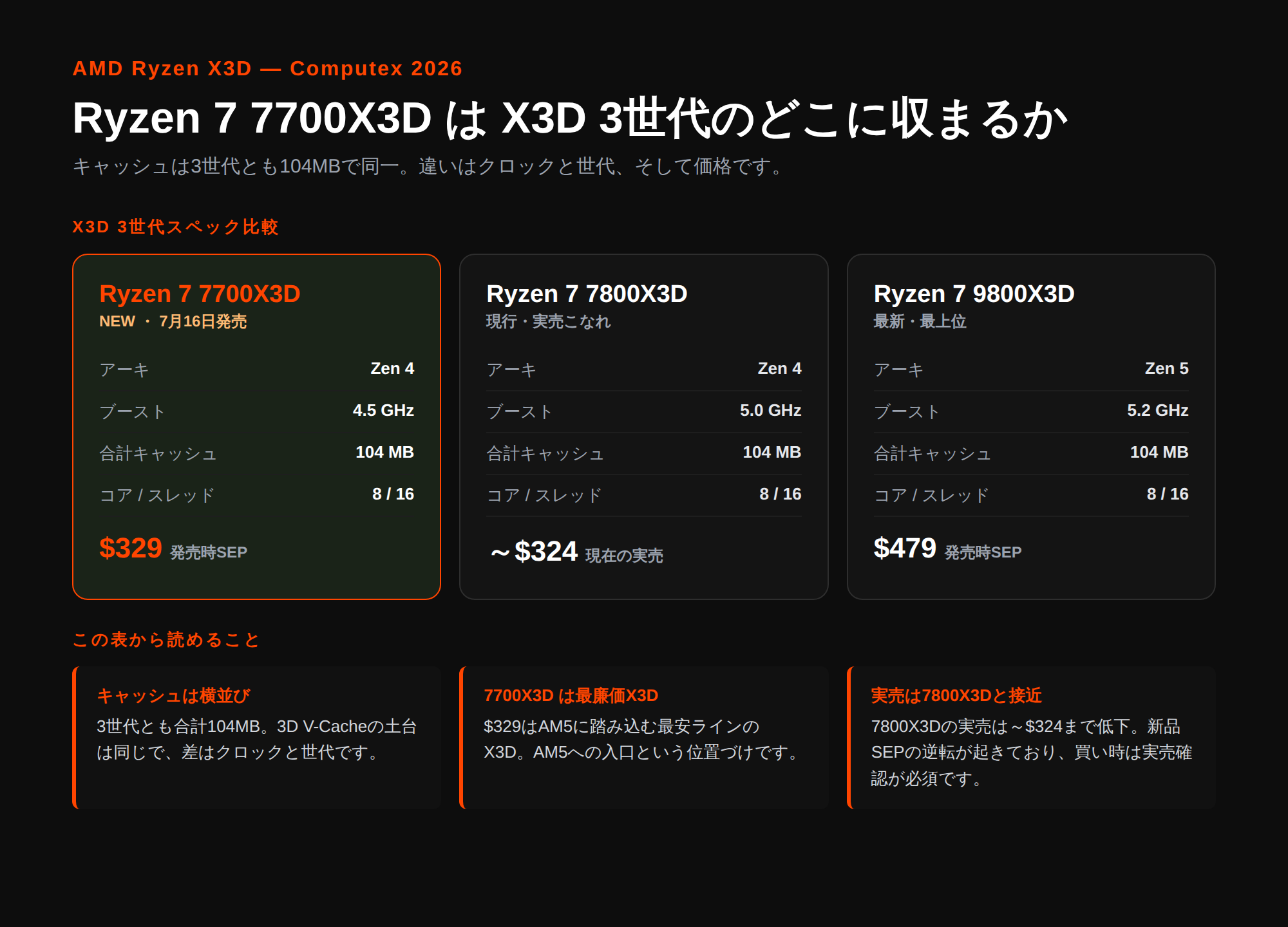This screenshot has width=1288, height=927.
Task: Select the Ryzen 7 7700X3D card title
Action: tap(200, 294)
